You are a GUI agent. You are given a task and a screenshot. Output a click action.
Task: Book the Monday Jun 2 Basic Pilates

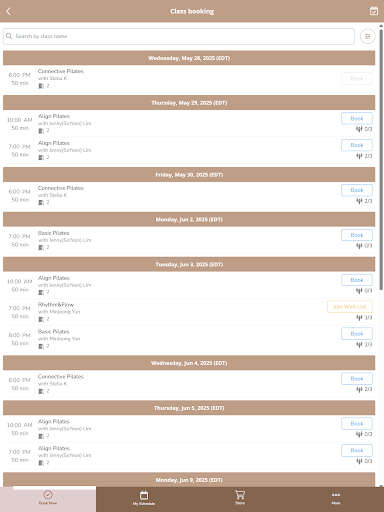[x=357, y=235]
